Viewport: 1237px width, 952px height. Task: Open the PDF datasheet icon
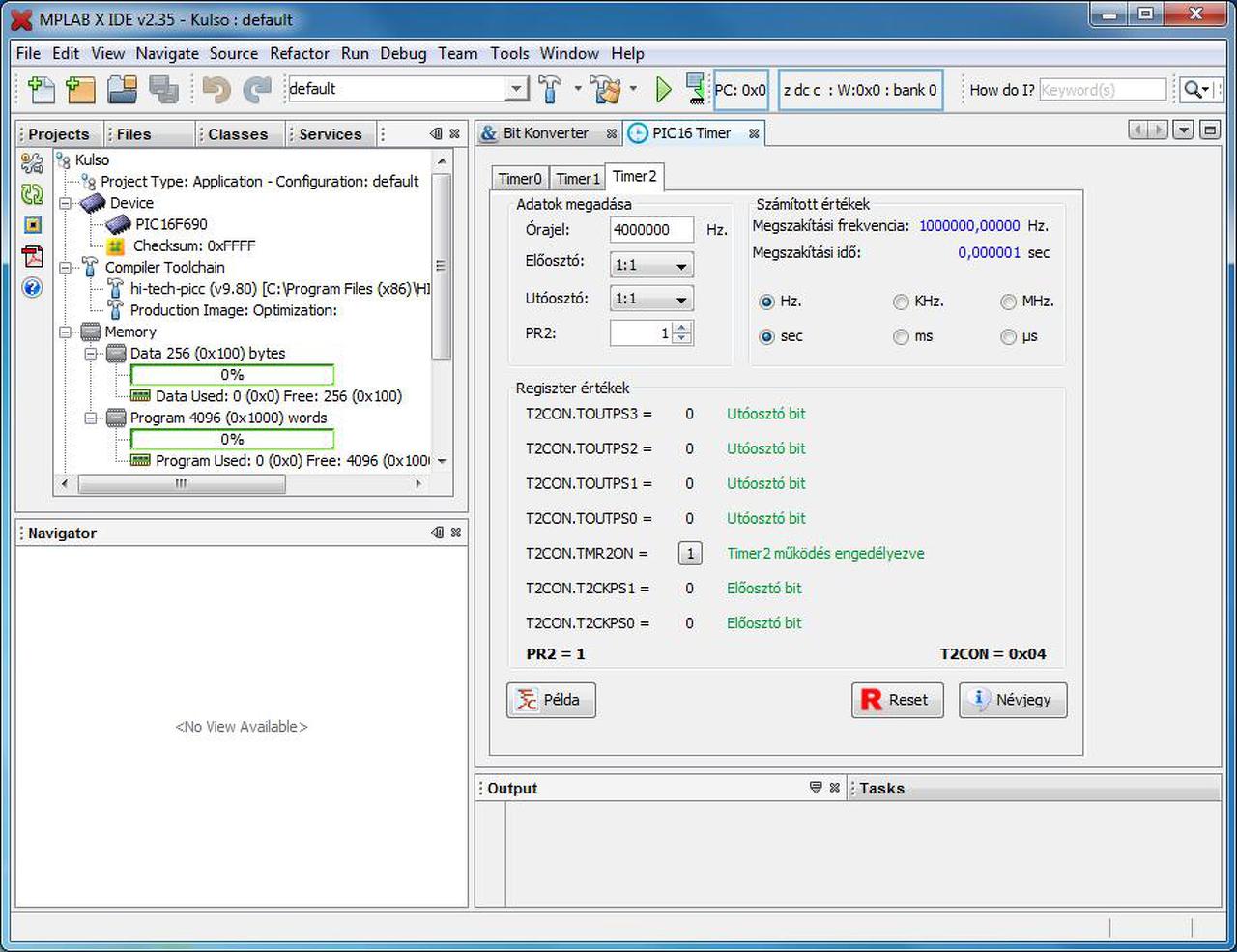(32, 256)
